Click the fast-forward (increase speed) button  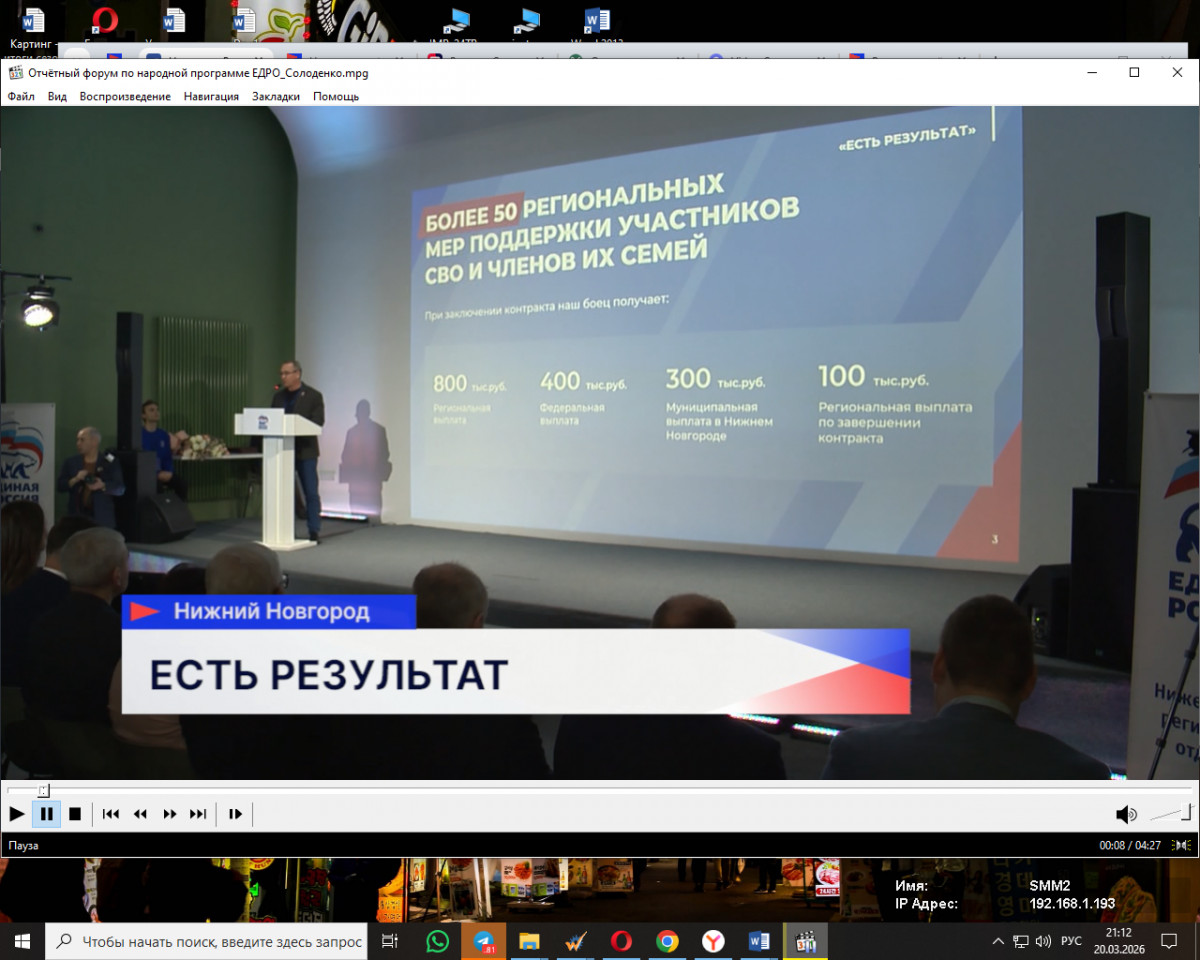coord(170,814)
